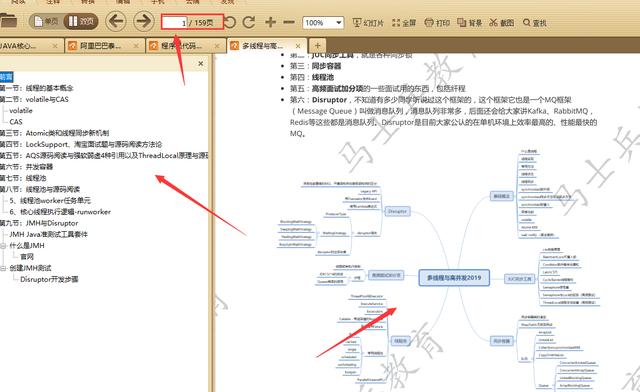Zoom in with the plus icon
This screenshot has width=640, height=392.
coord(270,22)
